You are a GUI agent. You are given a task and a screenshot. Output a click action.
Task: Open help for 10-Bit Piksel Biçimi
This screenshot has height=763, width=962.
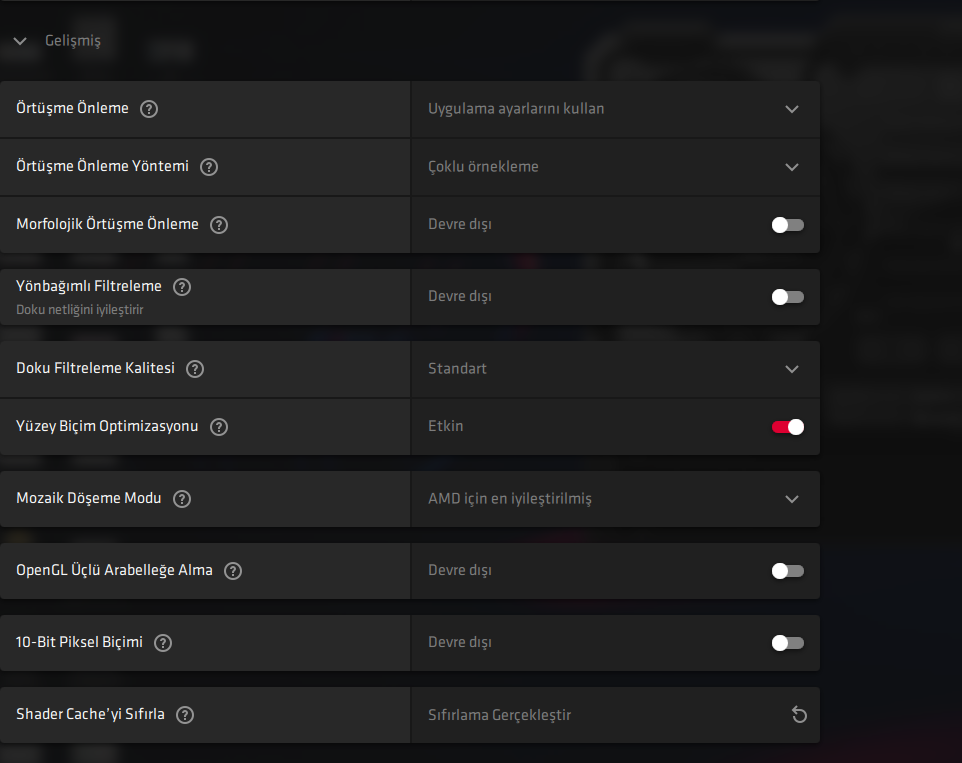[x=163, y=643]
